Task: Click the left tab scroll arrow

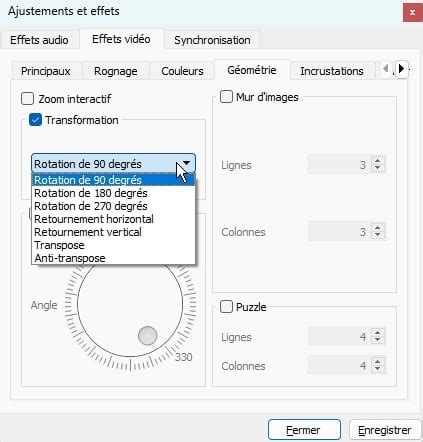Action: click(386, 69)
